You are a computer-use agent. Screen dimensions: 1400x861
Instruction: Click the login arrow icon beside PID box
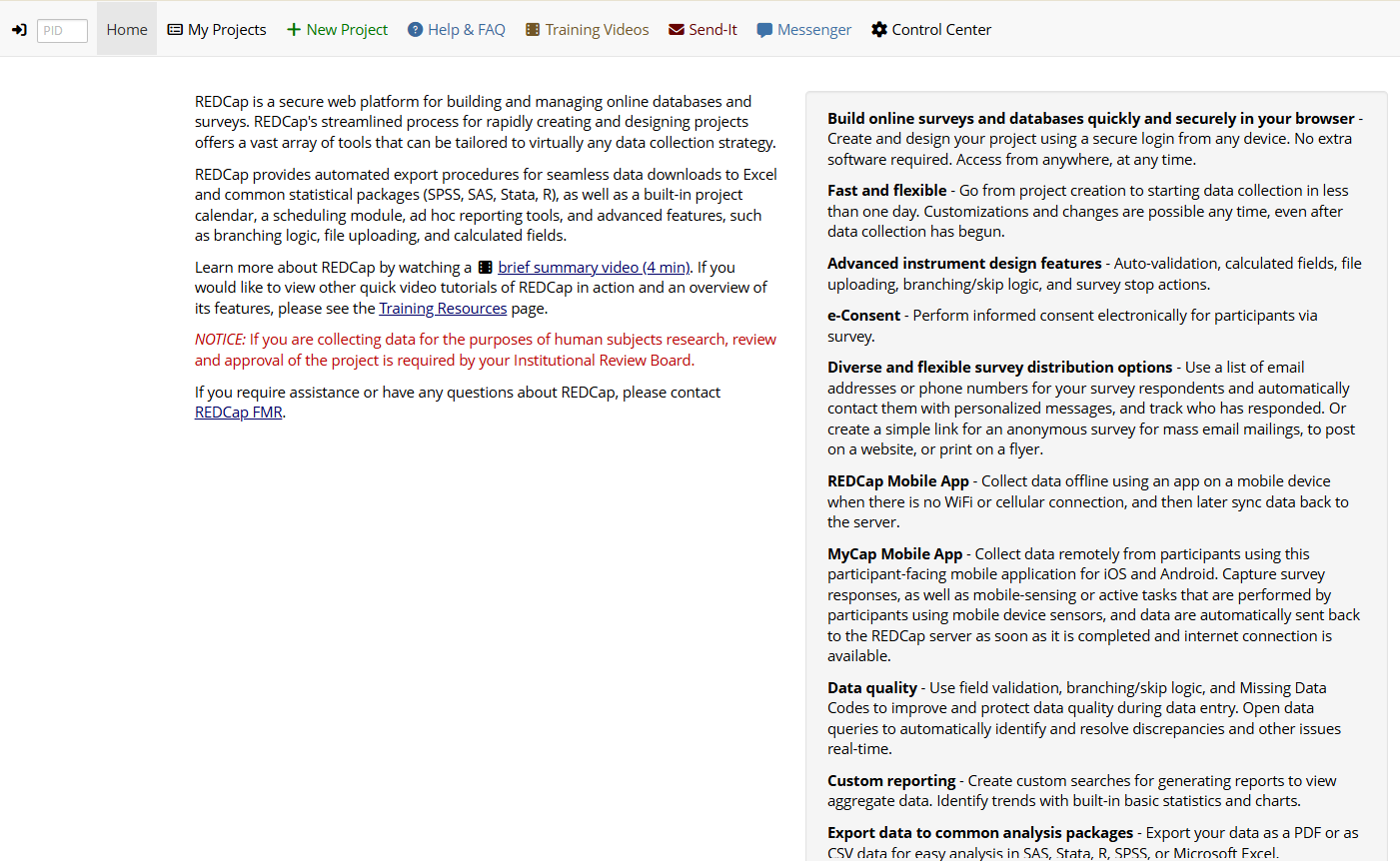click(x=19, y=30)
